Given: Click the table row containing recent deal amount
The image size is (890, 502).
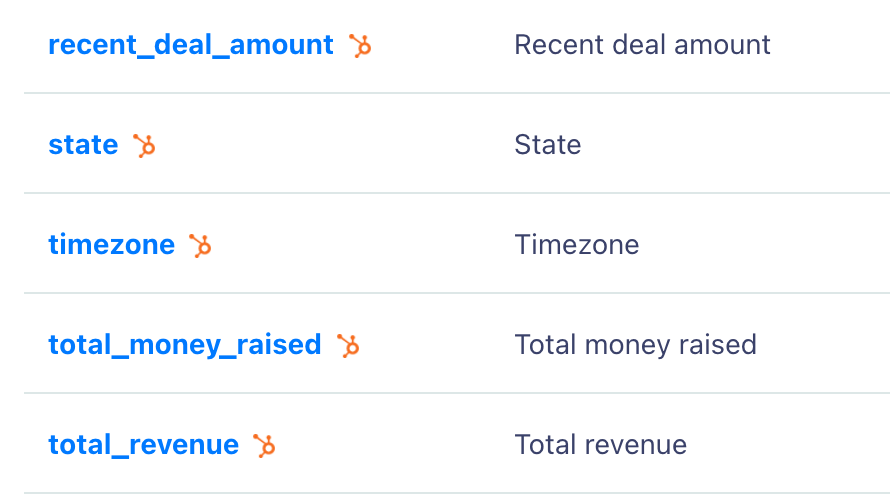Looking at the screenshot, I should tap(457, 46).
